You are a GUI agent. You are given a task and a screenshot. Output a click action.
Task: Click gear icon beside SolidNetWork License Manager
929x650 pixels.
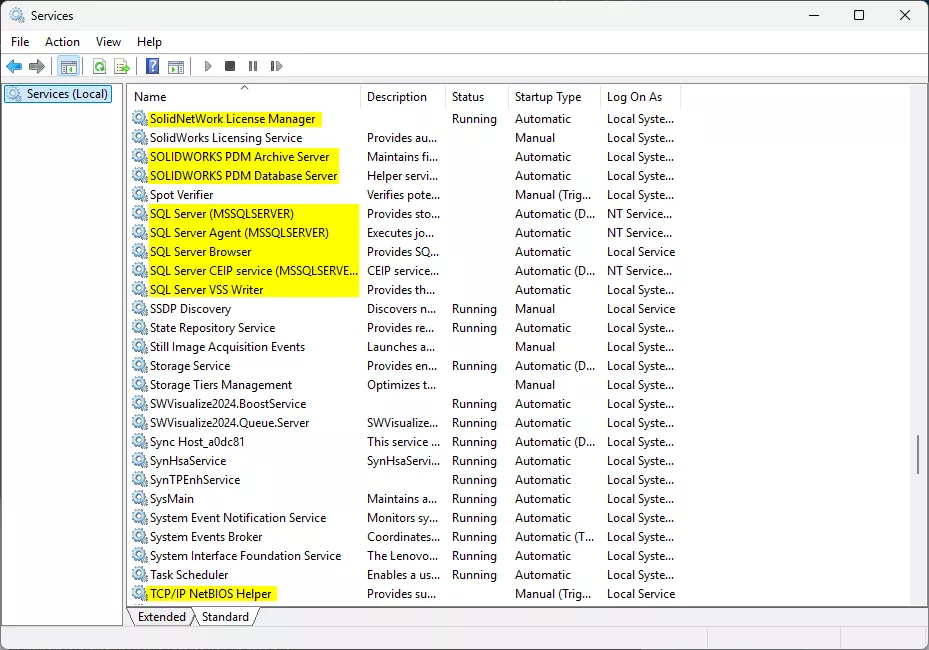pos(139,119)
